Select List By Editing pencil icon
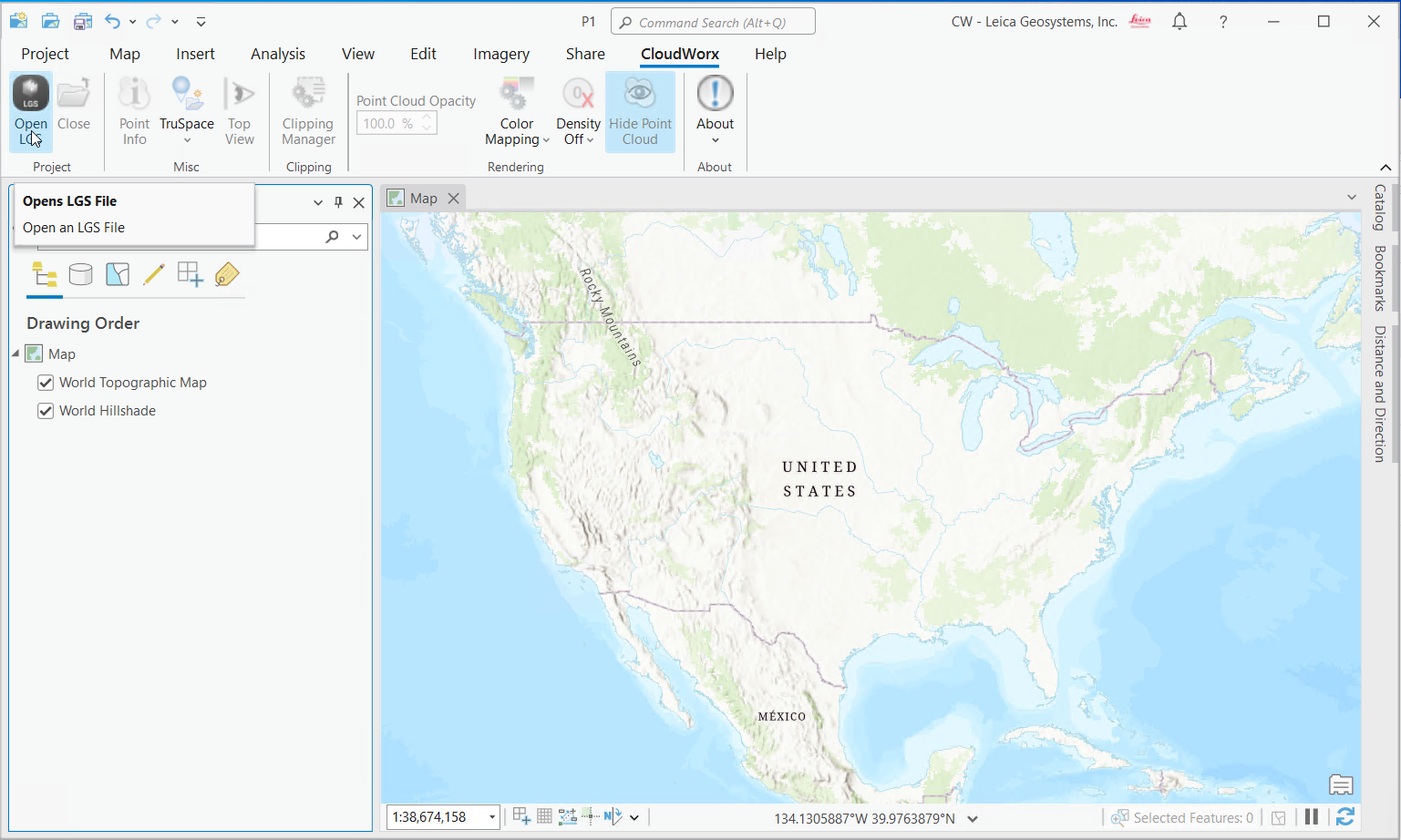The height and width of the screenshot is (840, 1401). (153, 274)
